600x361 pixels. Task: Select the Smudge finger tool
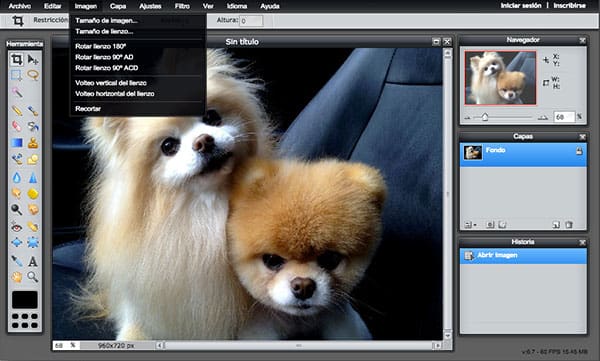click(x=16, y=193)
